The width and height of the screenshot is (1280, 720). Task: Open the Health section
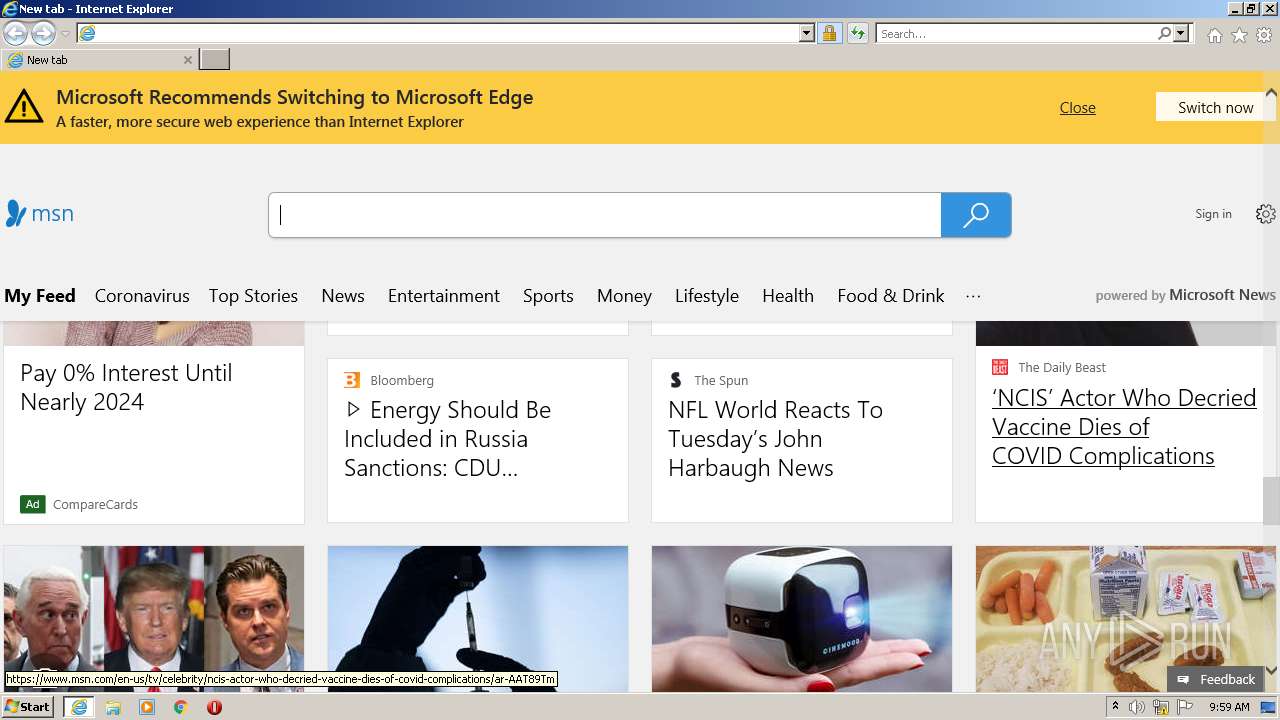pos(788,296)
